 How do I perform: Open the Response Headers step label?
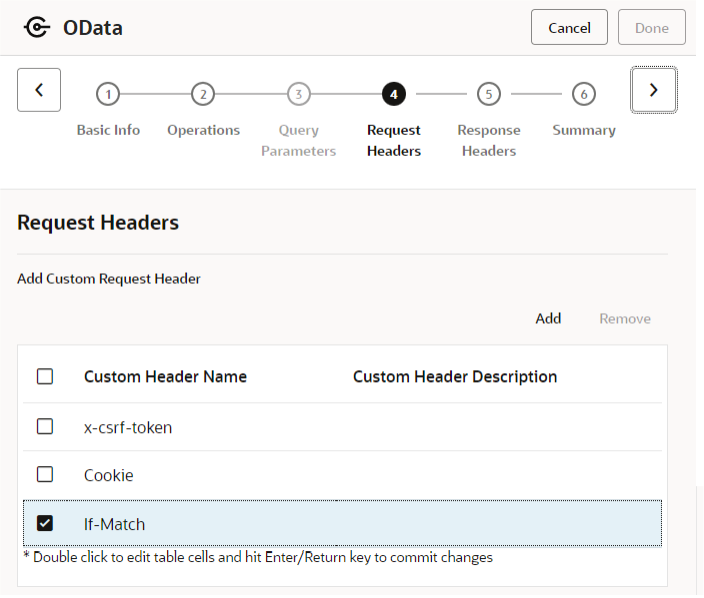pyautogui.click(x=489, y=141)
